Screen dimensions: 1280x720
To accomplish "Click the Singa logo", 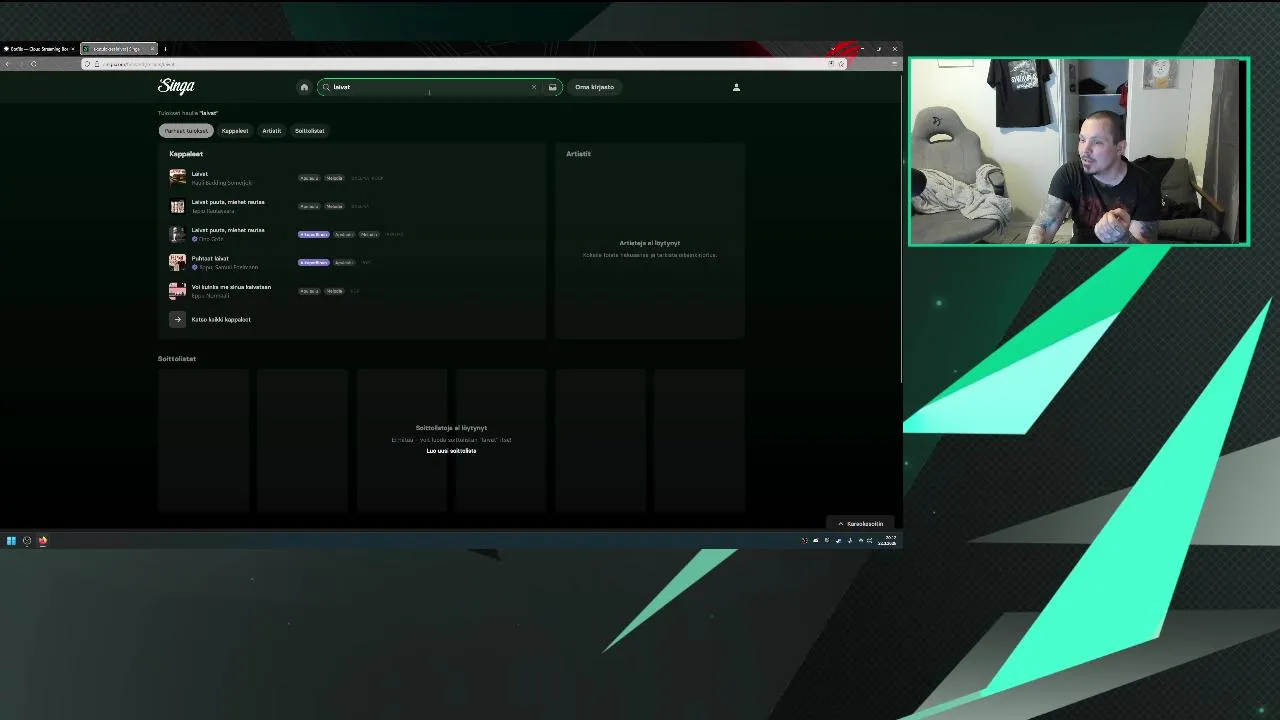I will [176, 86].
